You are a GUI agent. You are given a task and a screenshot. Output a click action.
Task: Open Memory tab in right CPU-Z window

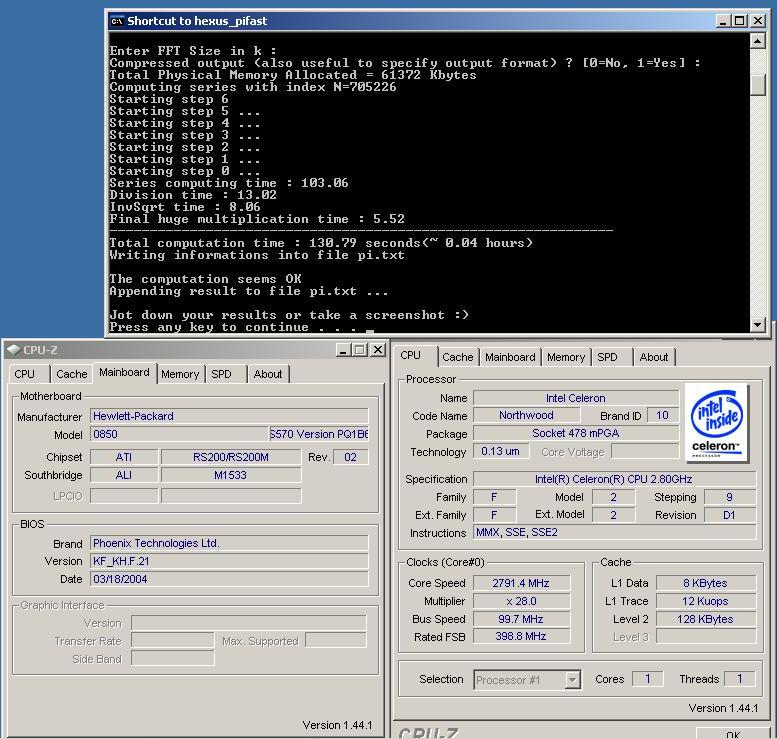tap(566, 357)
